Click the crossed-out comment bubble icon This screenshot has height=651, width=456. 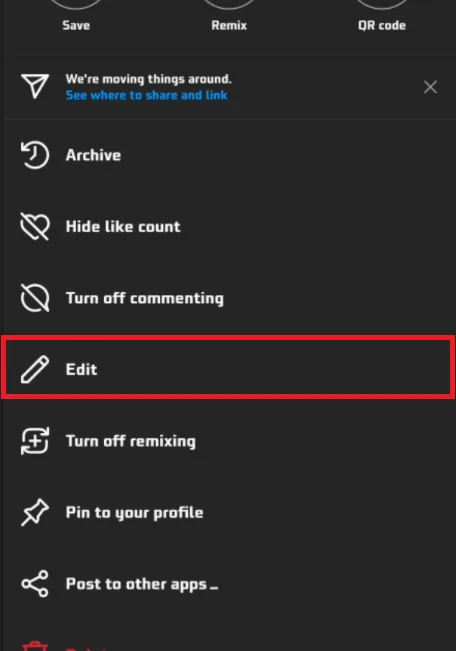click(35, 298)
